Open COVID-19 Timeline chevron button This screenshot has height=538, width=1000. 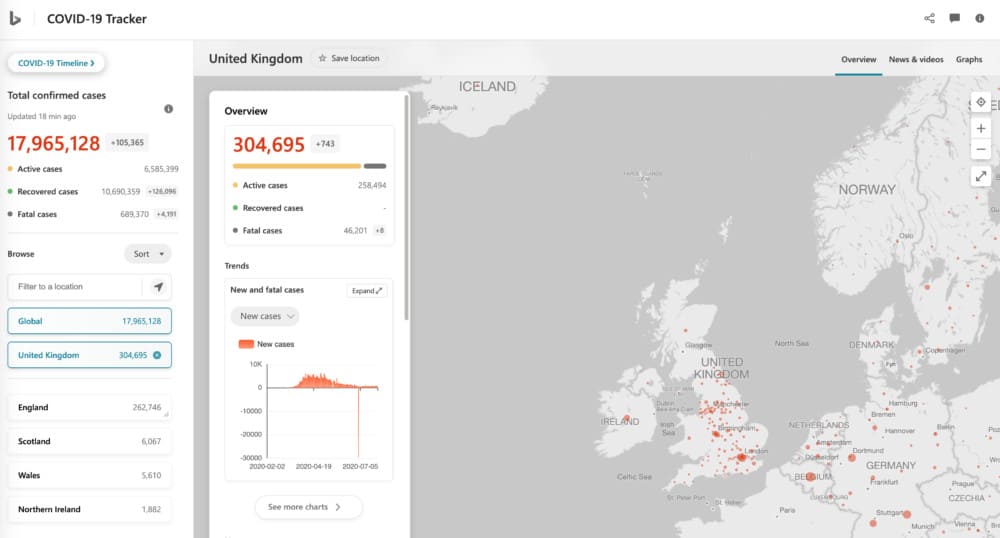coord(56,63)
